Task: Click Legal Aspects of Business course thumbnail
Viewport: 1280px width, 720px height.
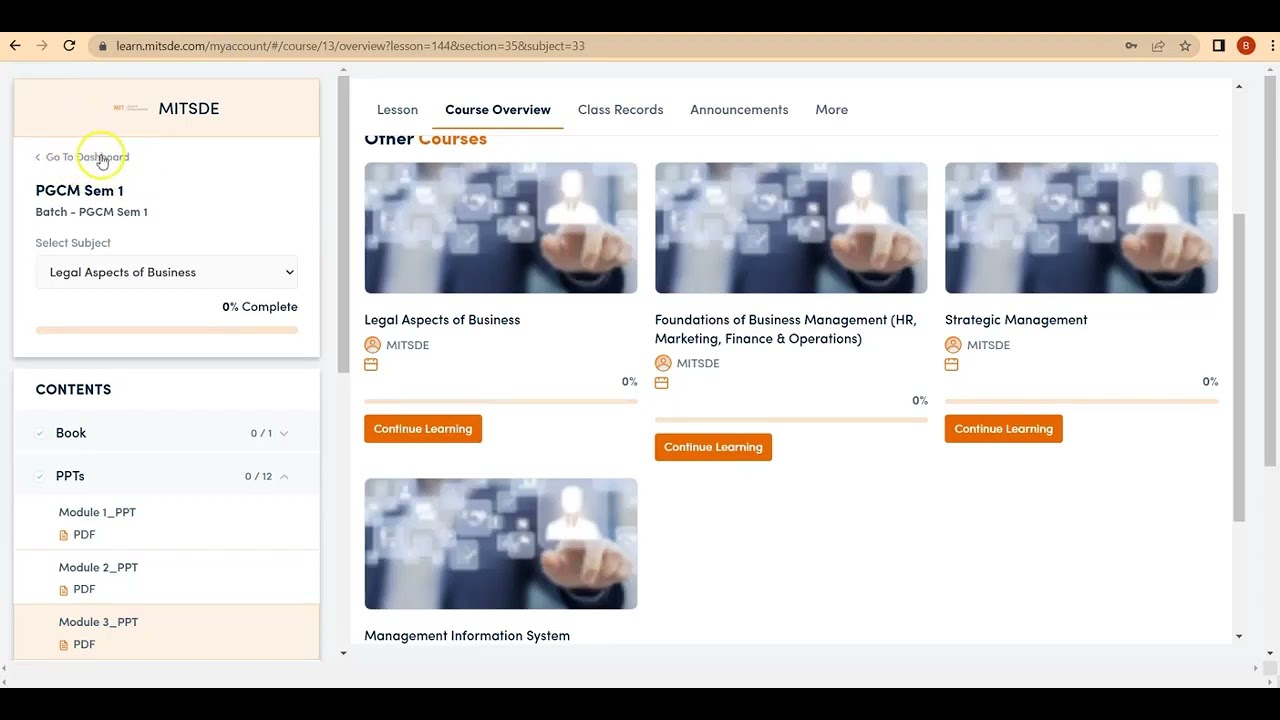Action: (501, 228)
